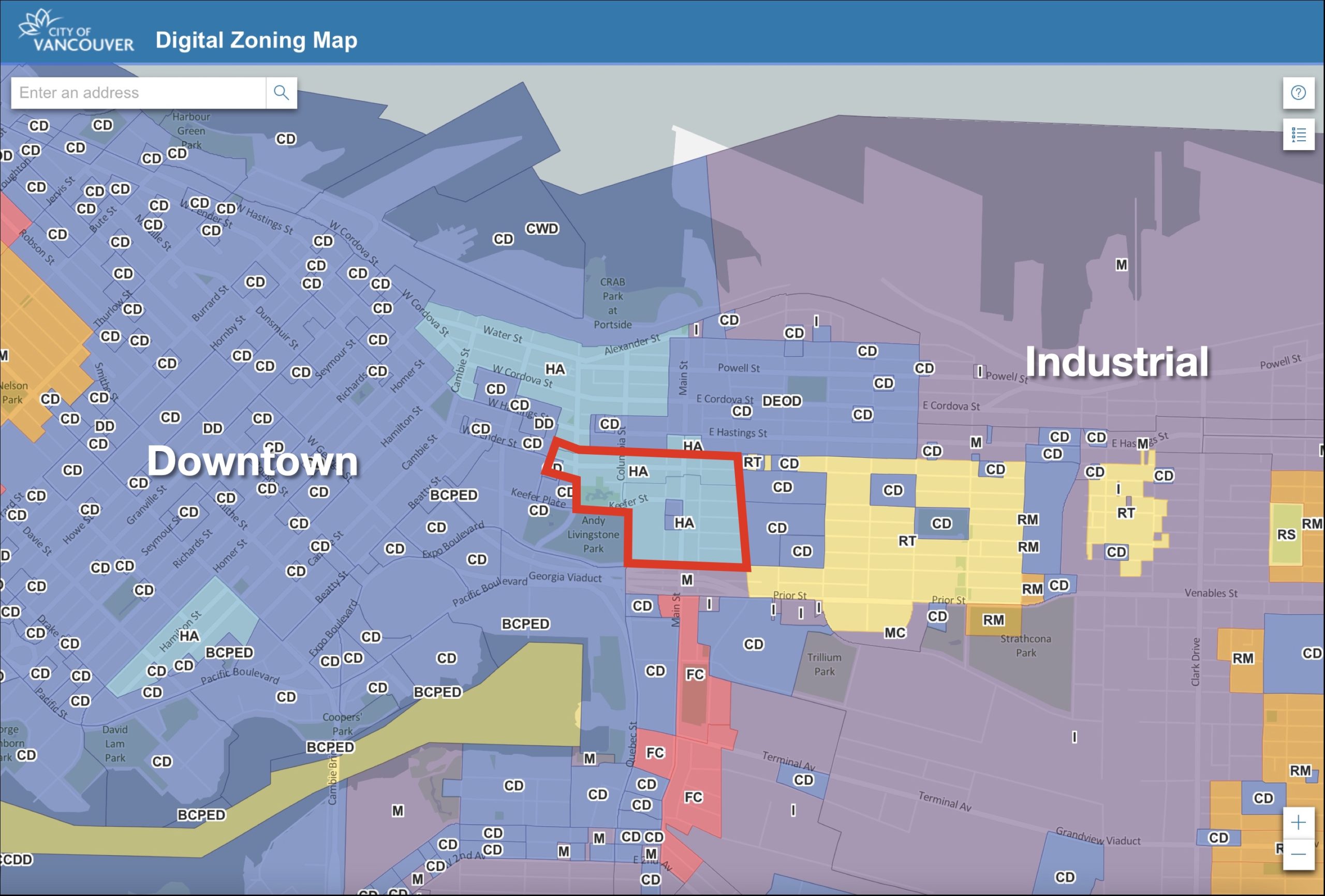Open the map legend list icon

1298,135
